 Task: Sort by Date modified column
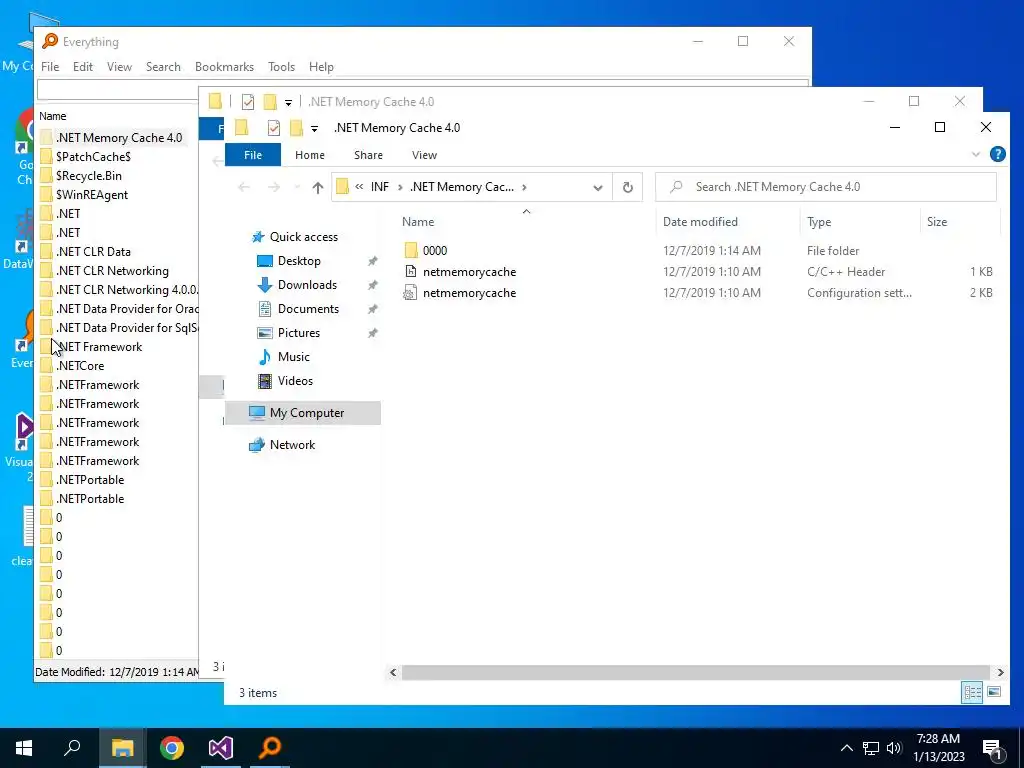(700, 222)
